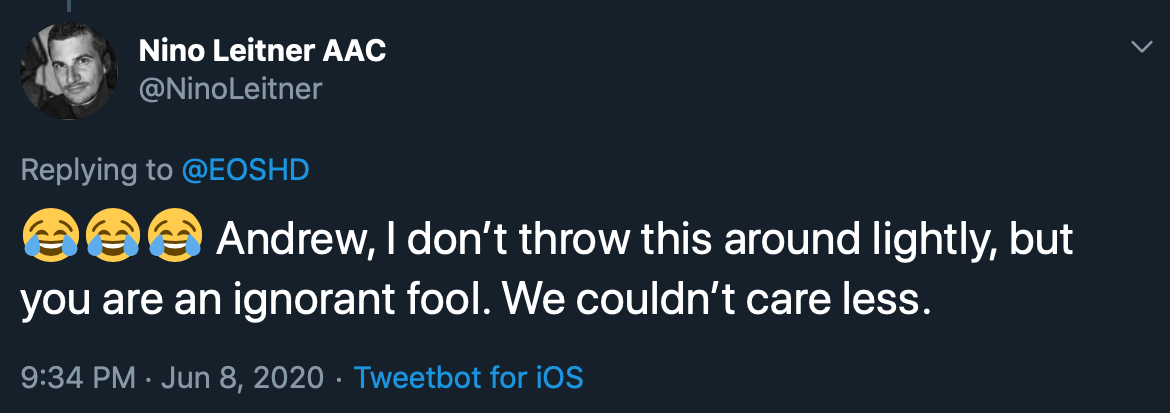Viewport: 1170px width, 413px height.
Task: Click the Tweetbot for iOS source link
Action: click(x=468, y=377)
